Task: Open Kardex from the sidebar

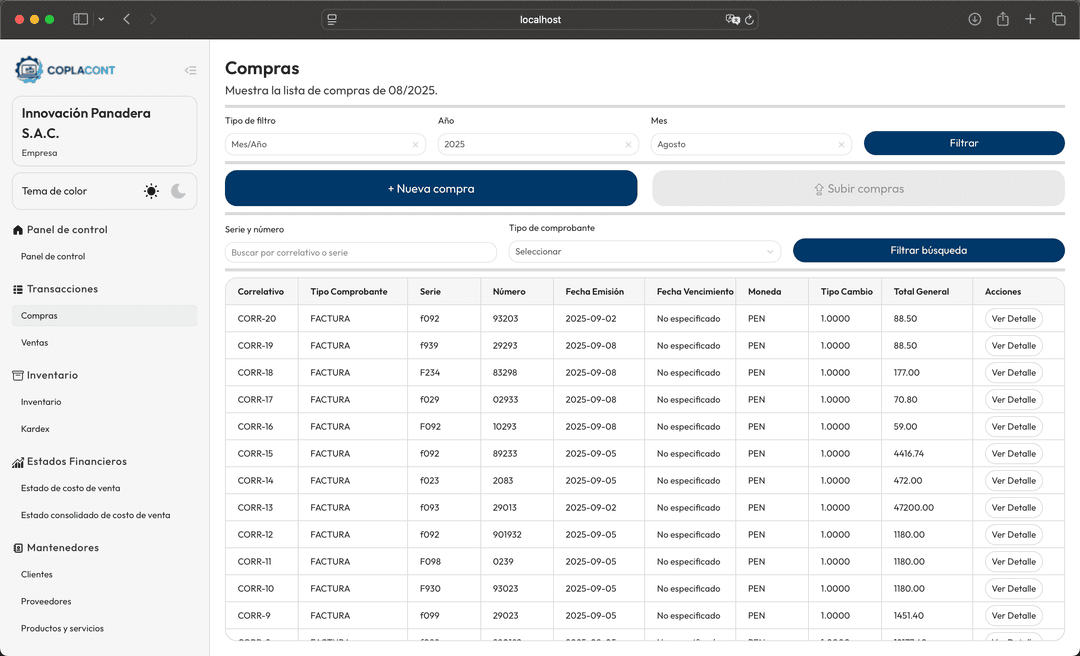Action: [35, 429]
